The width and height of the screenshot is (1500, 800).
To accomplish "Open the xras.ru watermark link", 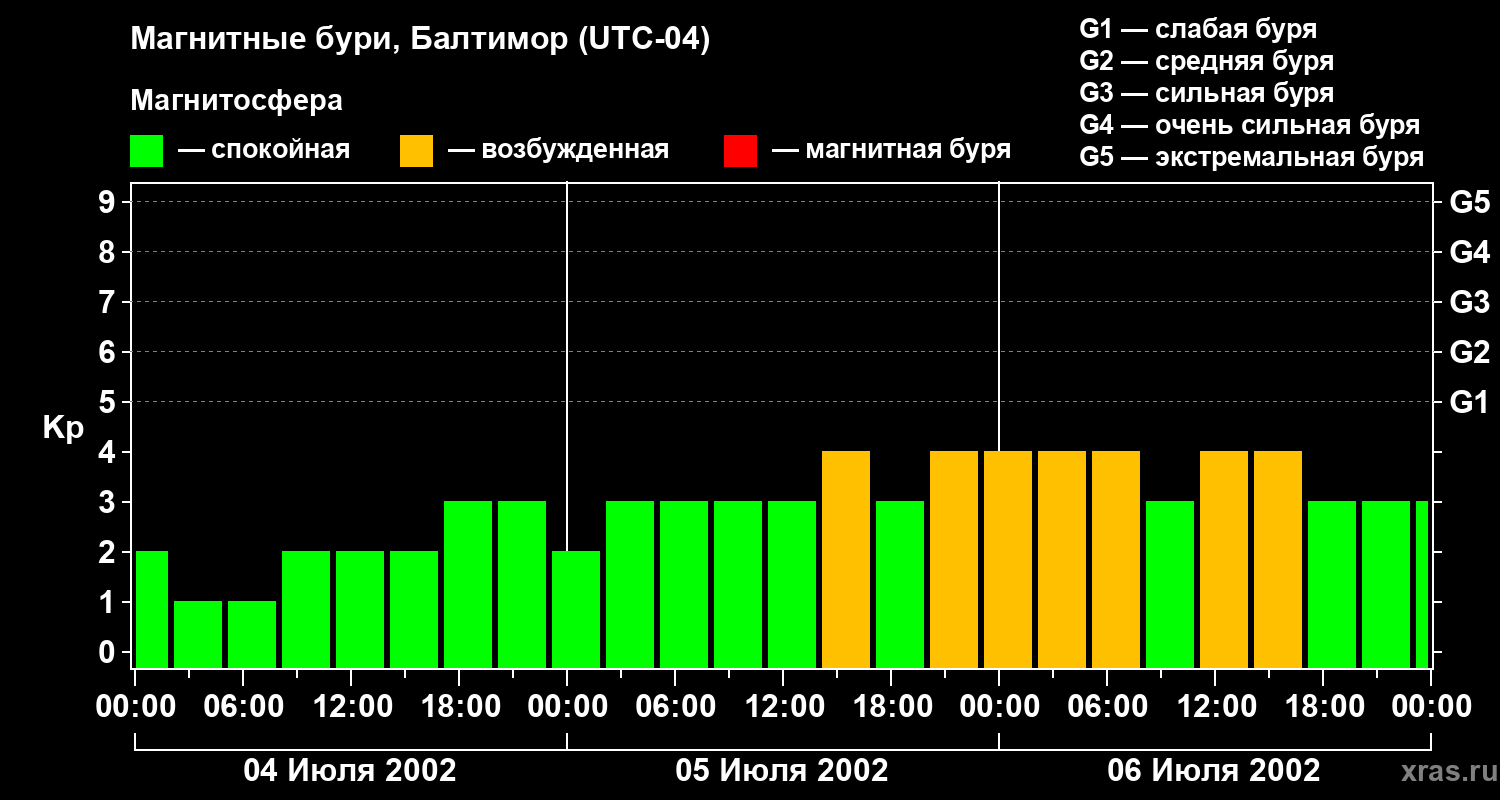I will pyautogui.click(x=1444, y=771).
